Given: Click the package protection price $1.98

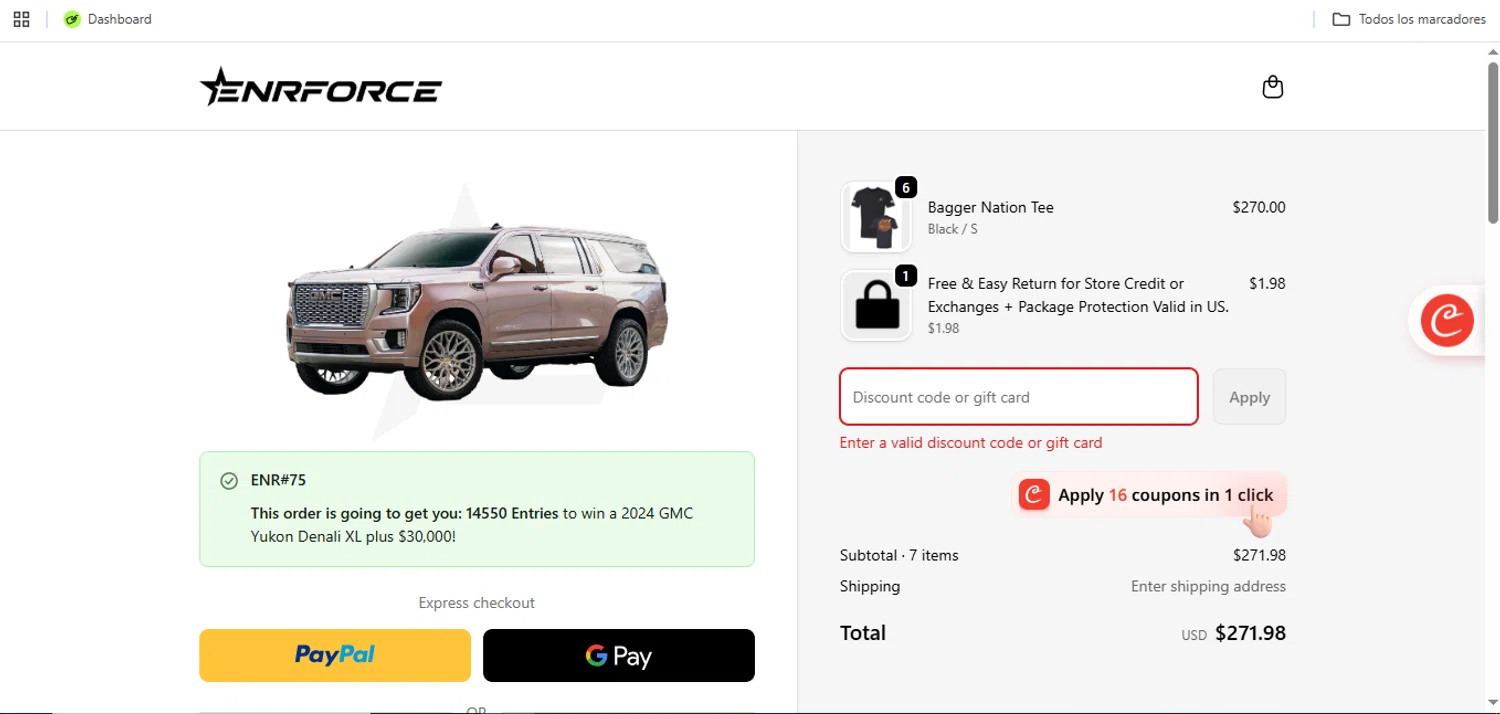Looking at the screenshot, I should [1267, 283].
